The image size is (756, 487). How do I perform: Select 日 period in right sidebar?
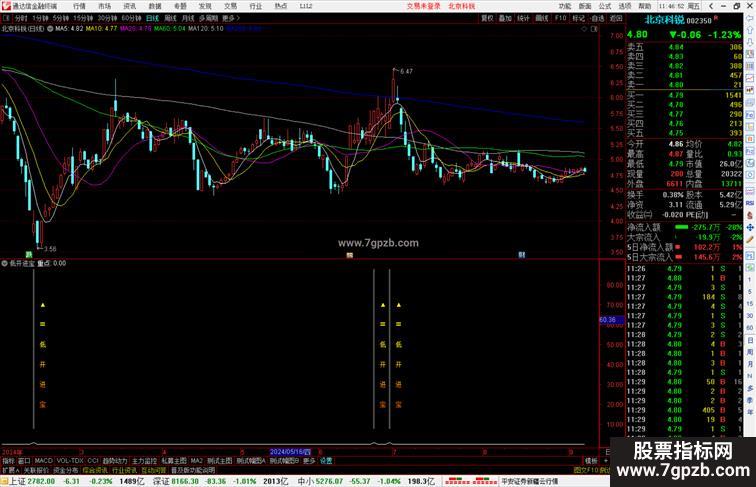point(750,340)
